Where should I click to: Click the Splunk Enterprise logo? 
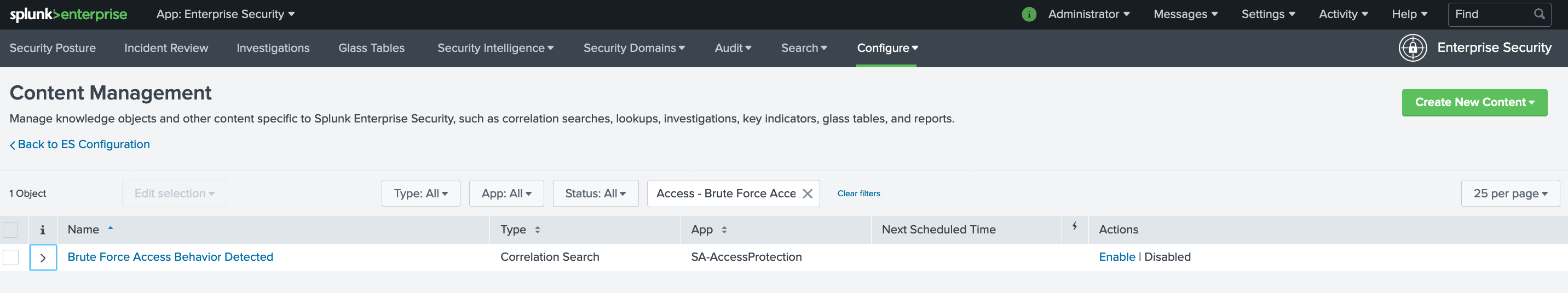(x=68, y=14)
